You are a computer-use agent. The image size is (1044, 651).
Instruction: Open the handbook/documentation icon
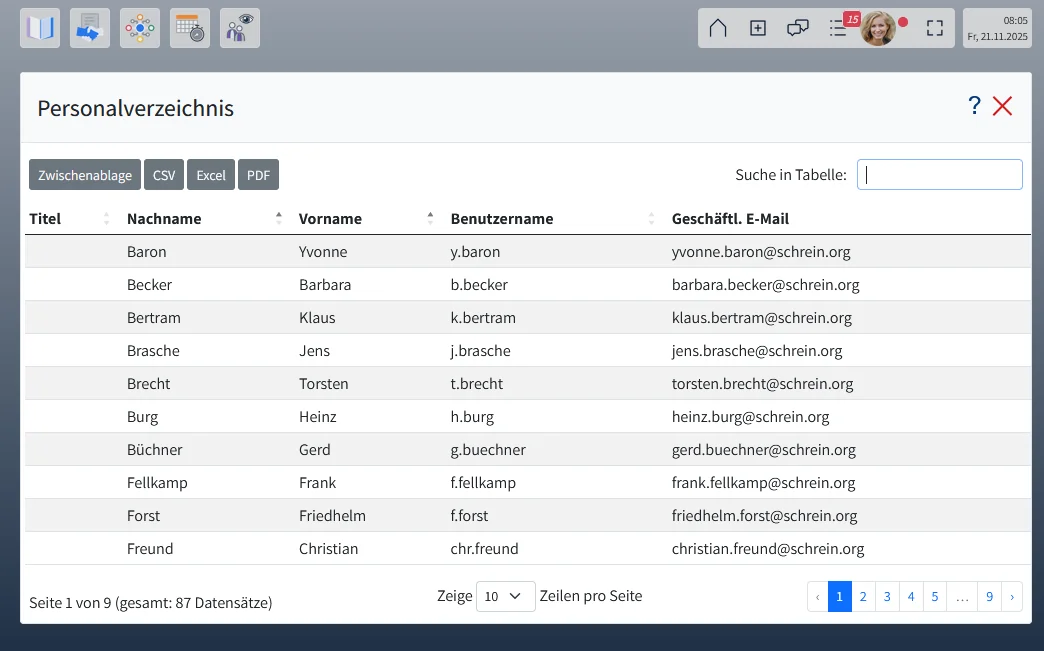(x=39, y=27)
